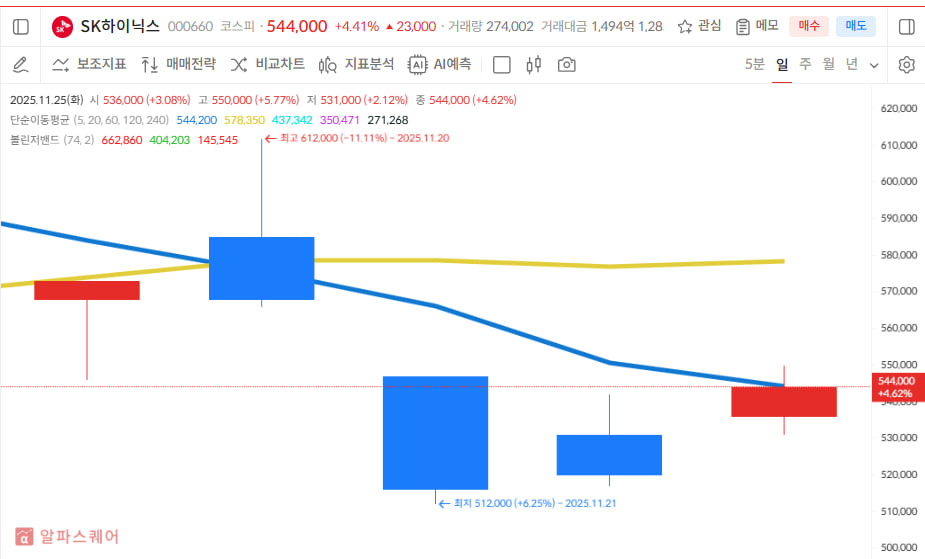Add SK하이닉스 to 관심 watchlist star

(699, 26)
